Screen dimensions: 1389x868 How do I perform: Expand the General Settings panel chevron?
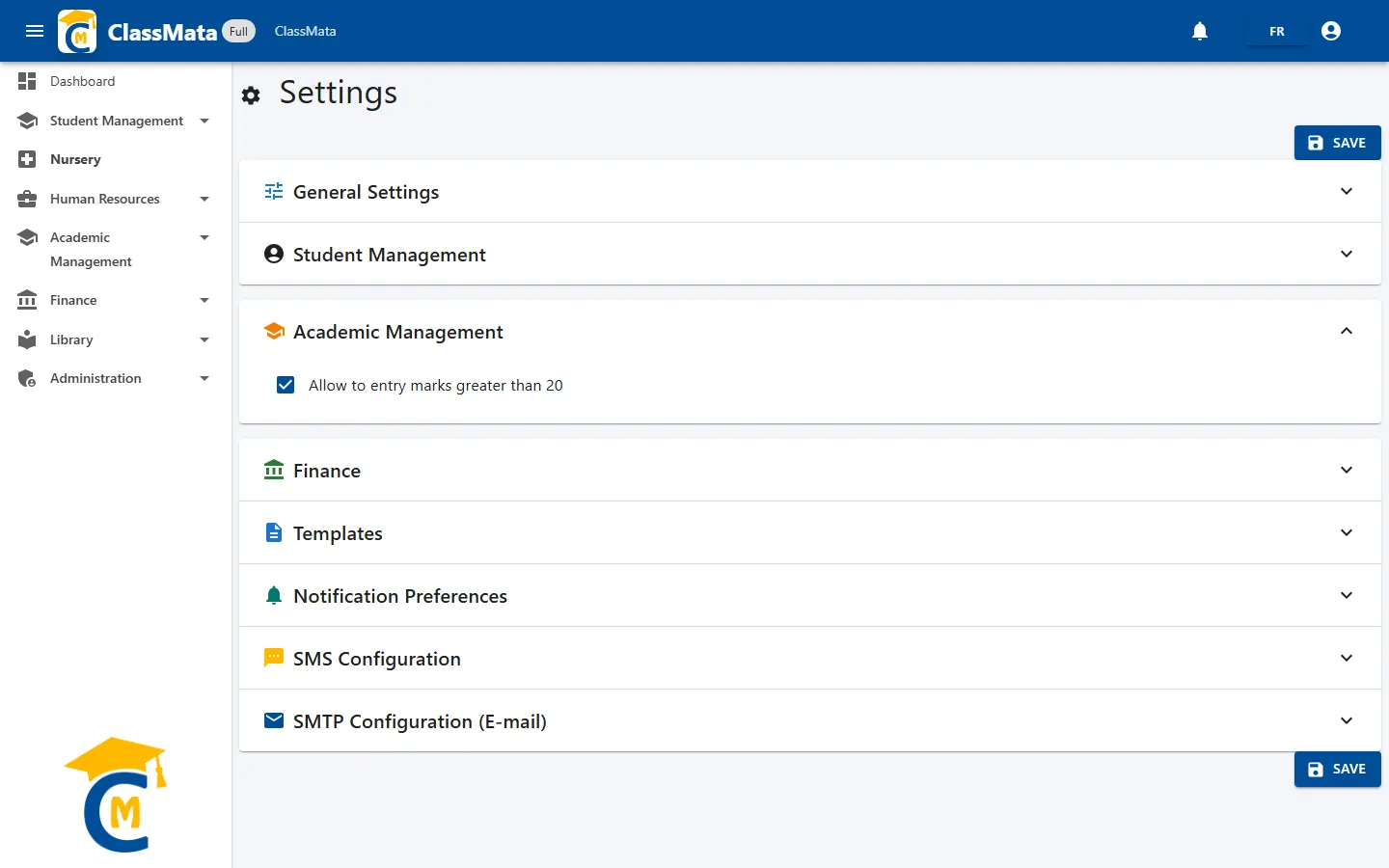tap(1347, 191)
